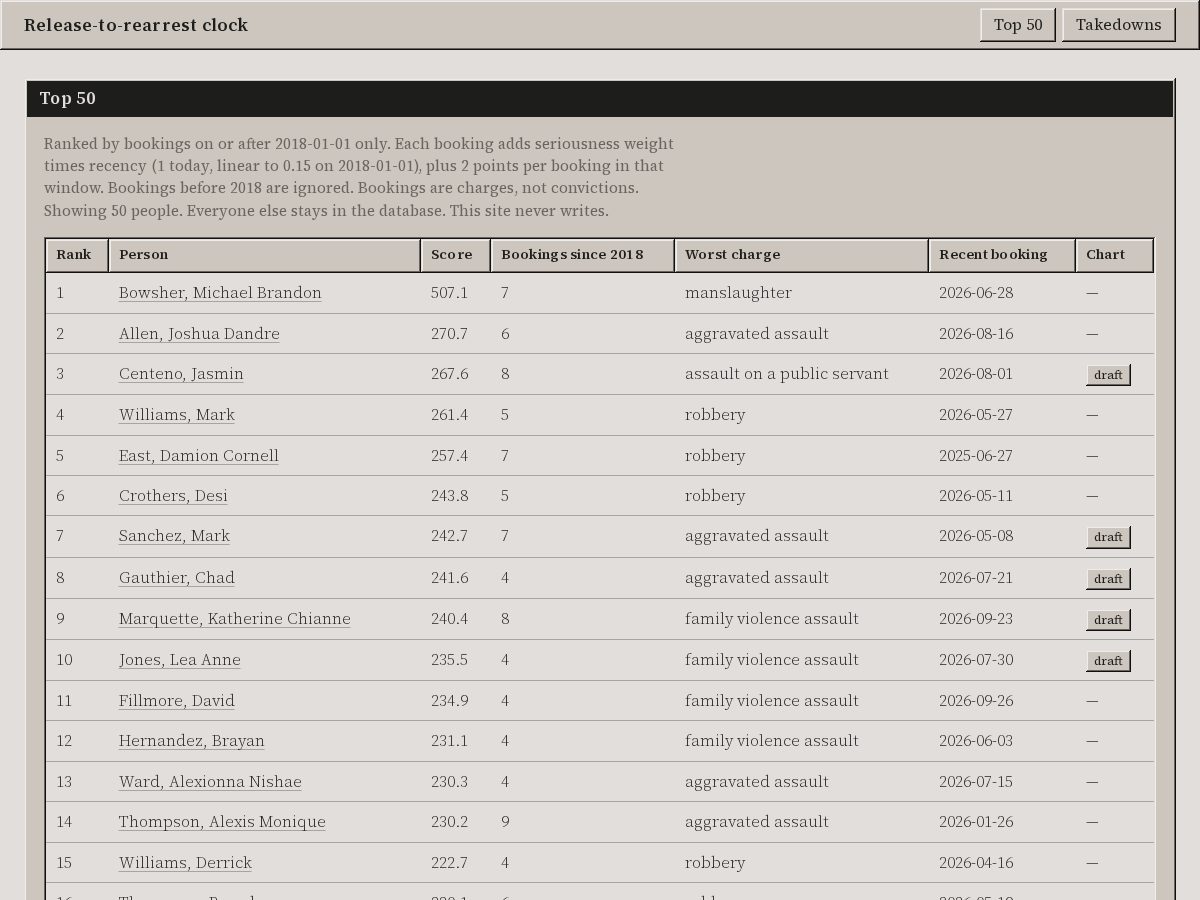Click the Rank column header

tap(77, 255)
